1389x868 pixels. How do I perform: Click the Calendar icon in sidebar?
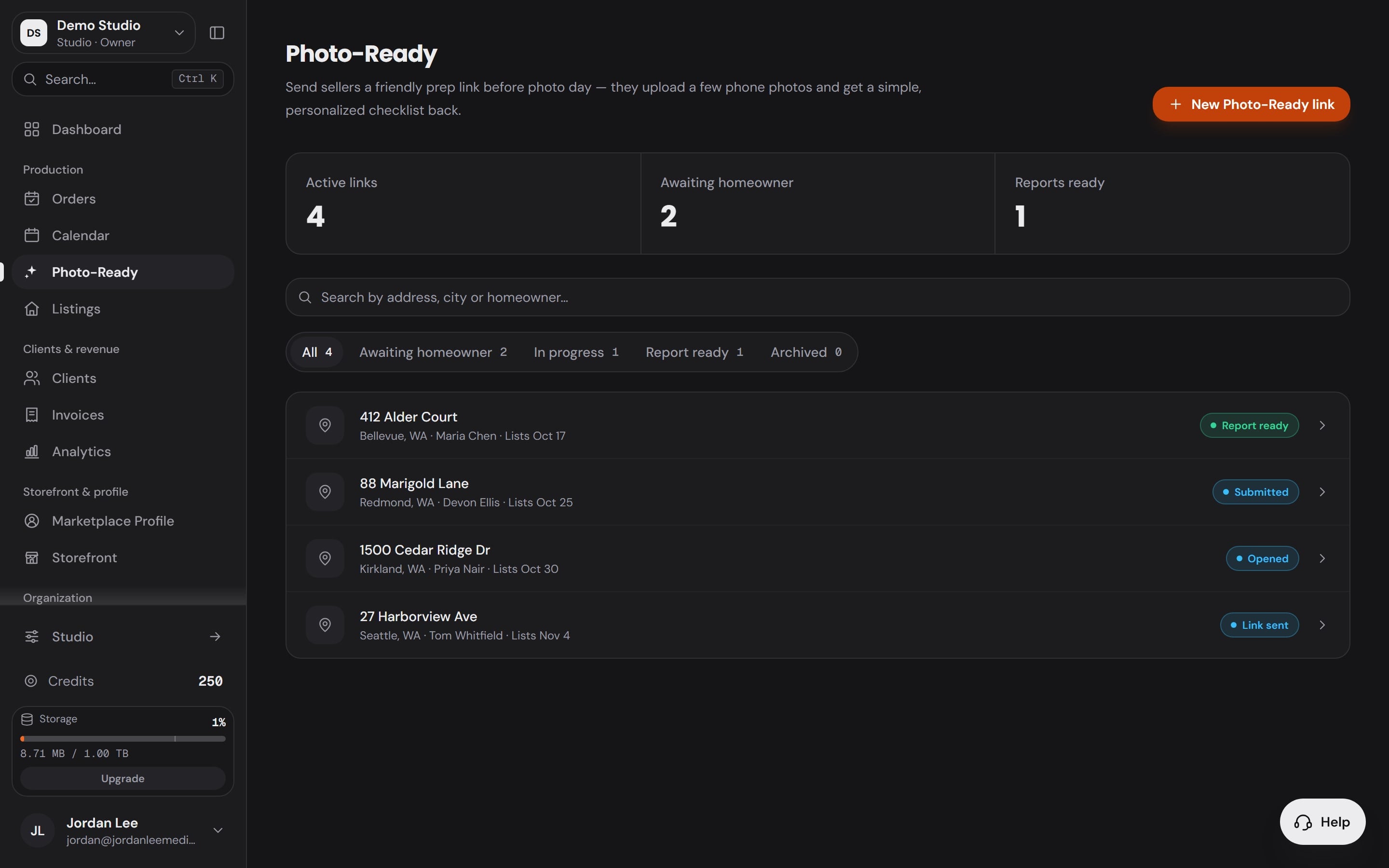[31, 235]
